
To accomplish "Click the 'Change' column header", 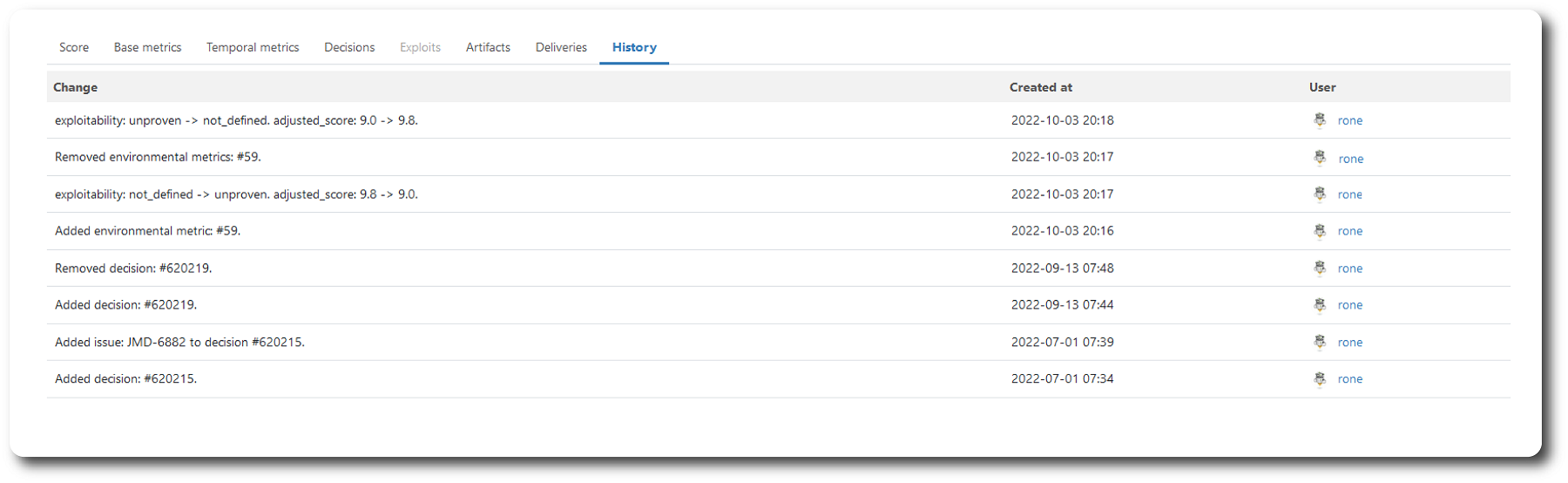I will [x=76, y=87].
